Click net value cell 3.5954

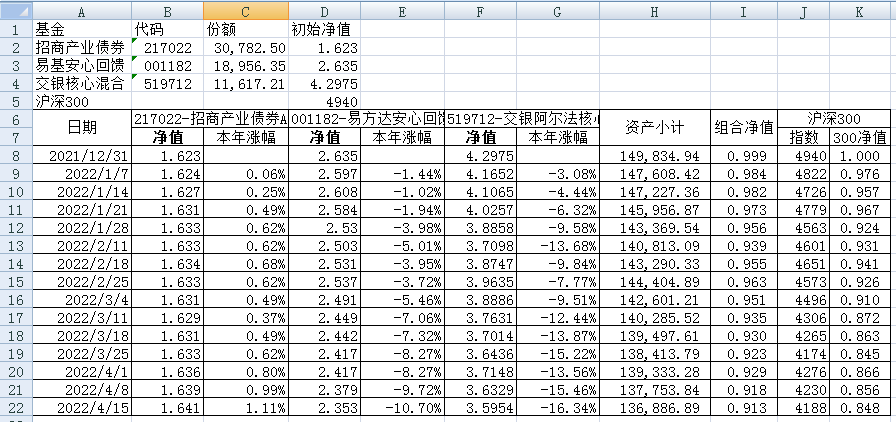[x=481, y=409]
